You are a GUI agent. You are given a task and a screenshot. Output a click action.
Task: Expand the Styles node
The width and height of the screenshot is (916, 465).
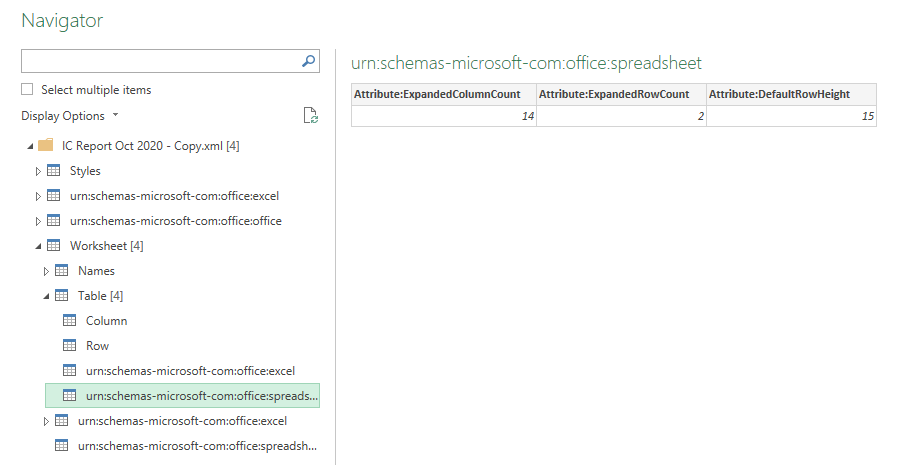coord(38,171)
